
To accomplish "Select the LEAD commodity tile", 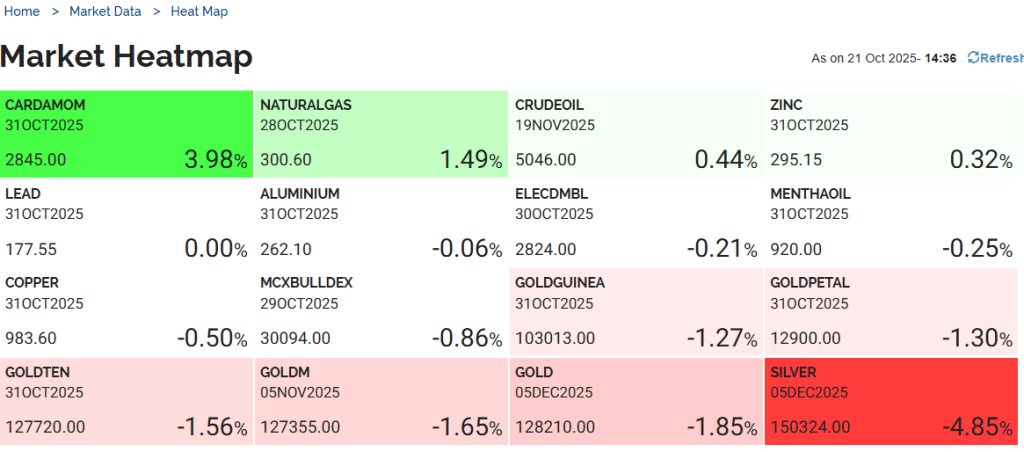I will pyautogui.click(x=126, y=222).
